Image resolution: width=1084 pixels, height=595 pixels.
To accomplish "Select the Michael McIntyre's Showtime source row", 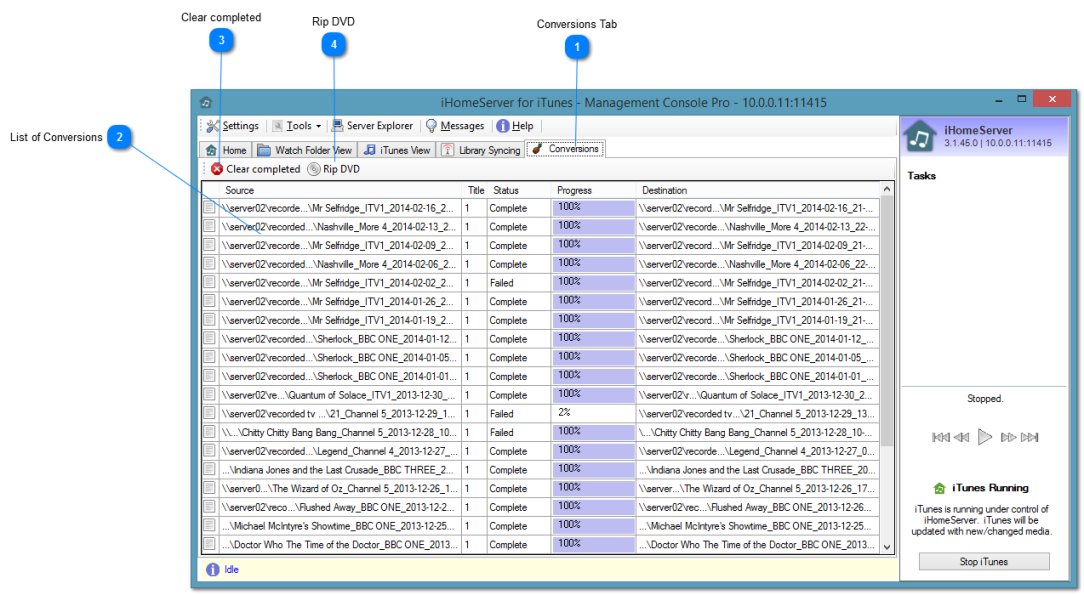I will click(340, 525).
